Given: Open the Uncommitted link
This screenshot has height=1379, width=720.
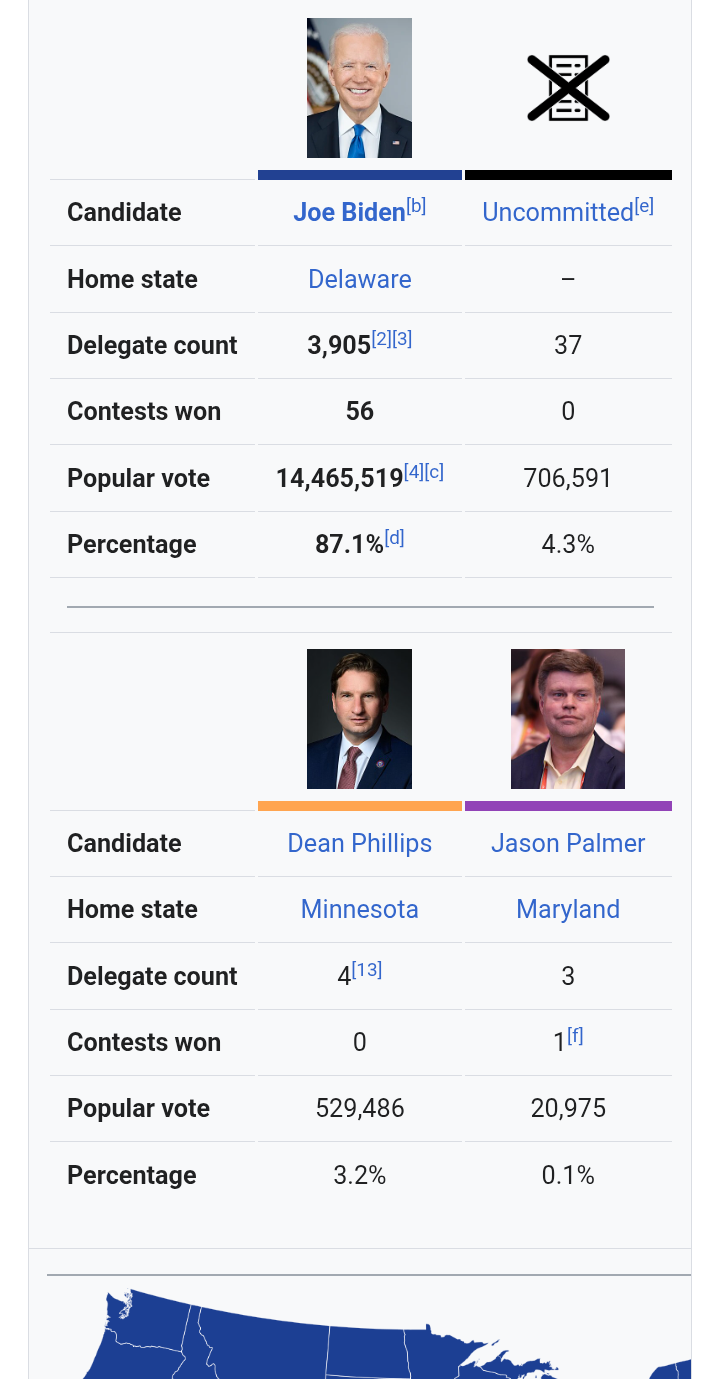Looking at the screenshot, I should (558, 212).
